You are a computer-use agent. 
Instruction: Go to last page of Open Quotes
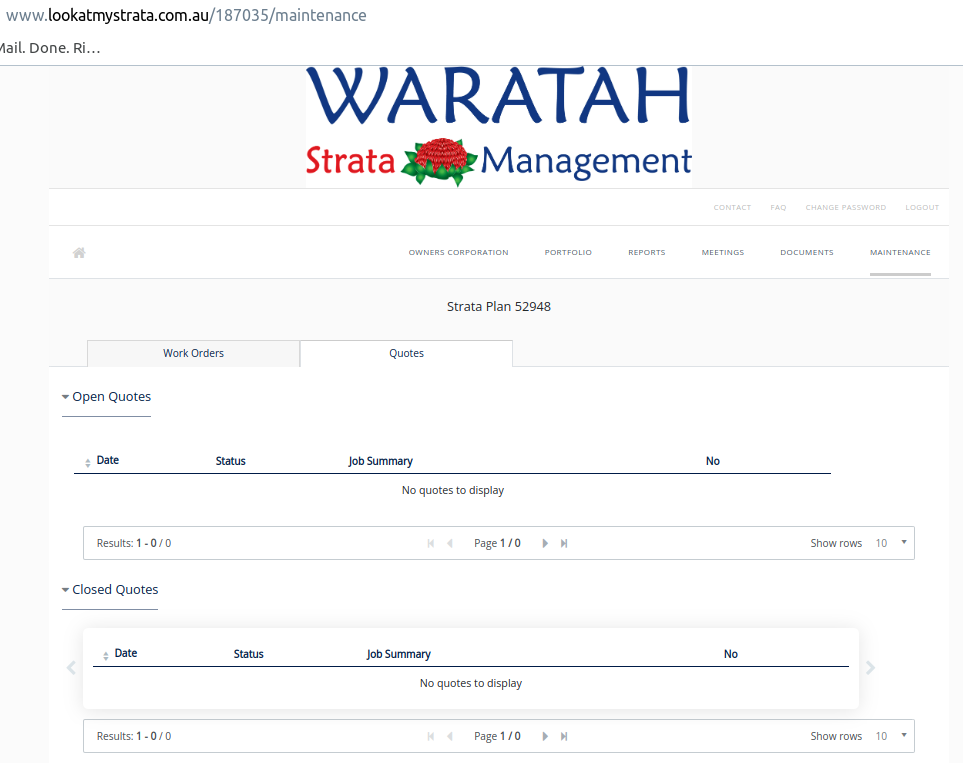pos(564,543)
